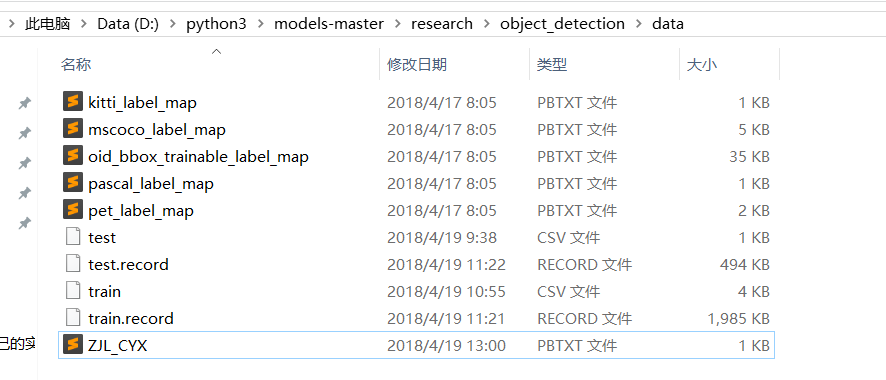The image size is (886, 380).
Task: Go to Data (D:) in breadcrumb
Action: pos(128,24)
